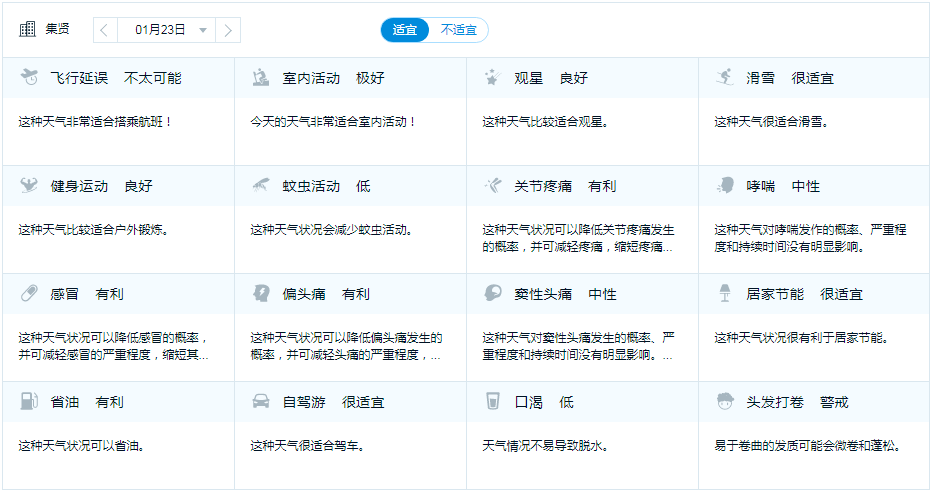This screenshot has width=935, height=493.
Task: Click the car icon next to 自驾游
Action: (x=261, y=401)
